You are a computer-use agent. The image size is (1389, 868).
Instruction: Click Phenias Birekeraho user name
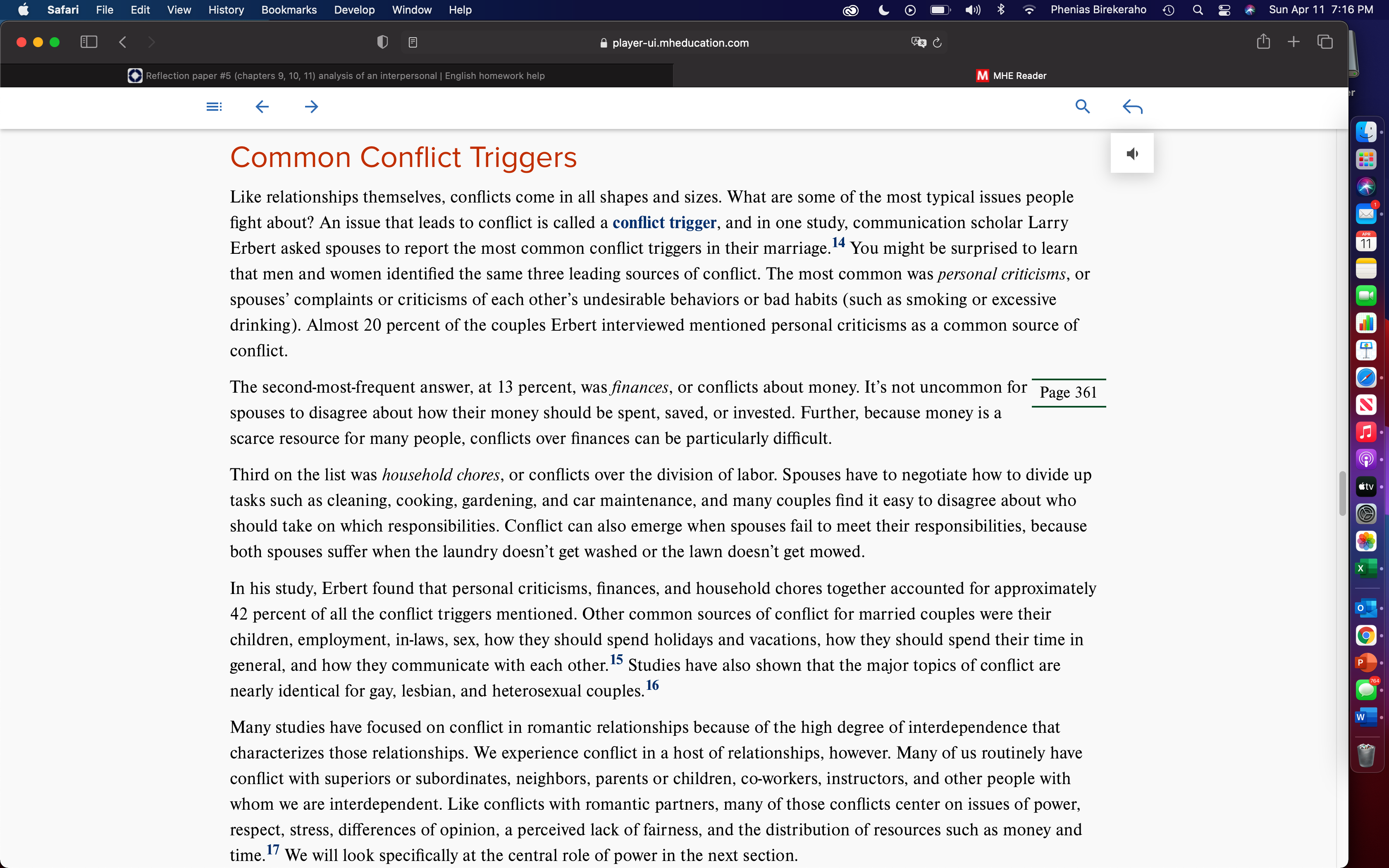click(x=1098, y=10)
